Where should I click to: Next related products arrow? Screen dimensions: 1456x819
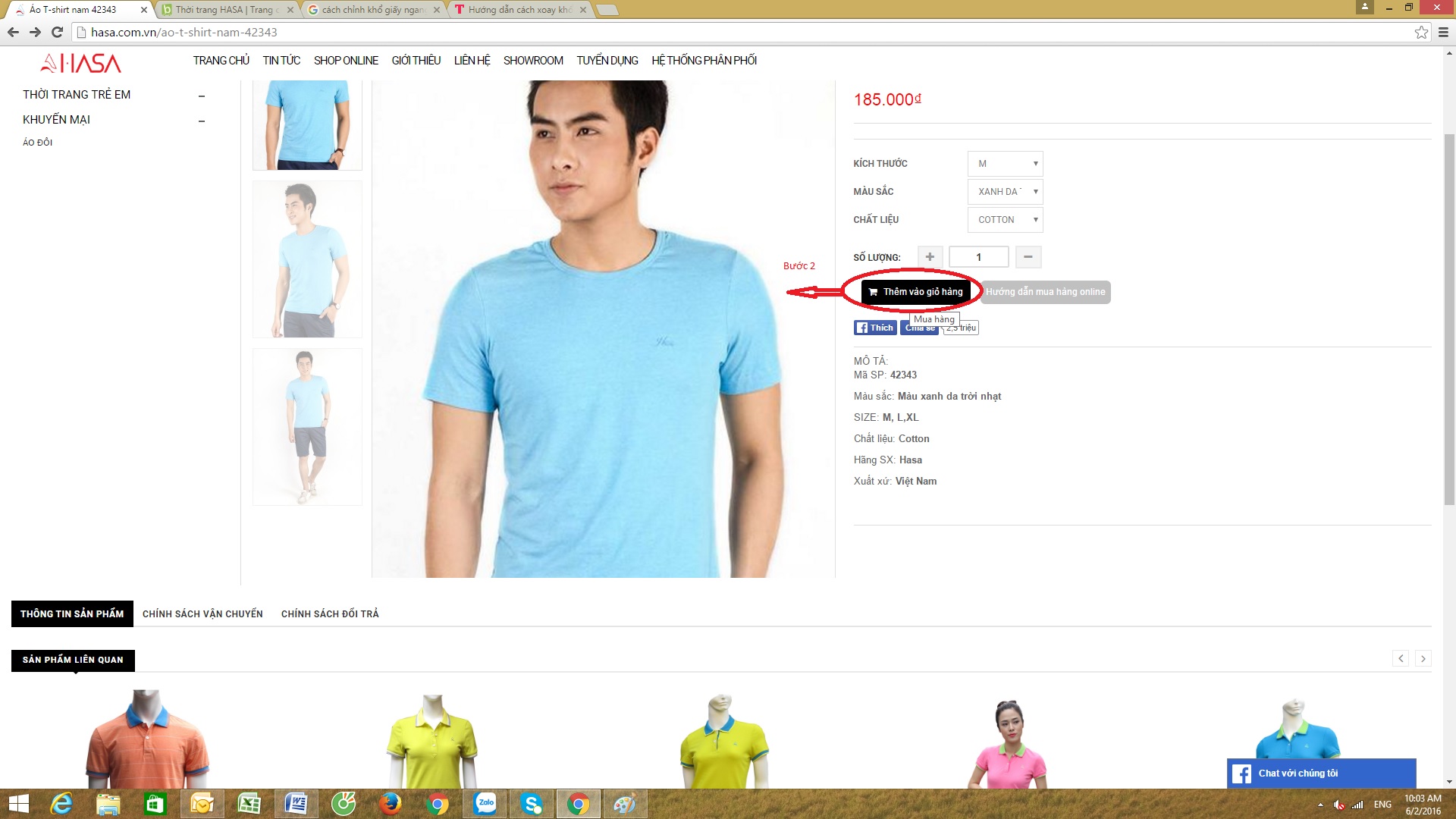[1423, 658]
